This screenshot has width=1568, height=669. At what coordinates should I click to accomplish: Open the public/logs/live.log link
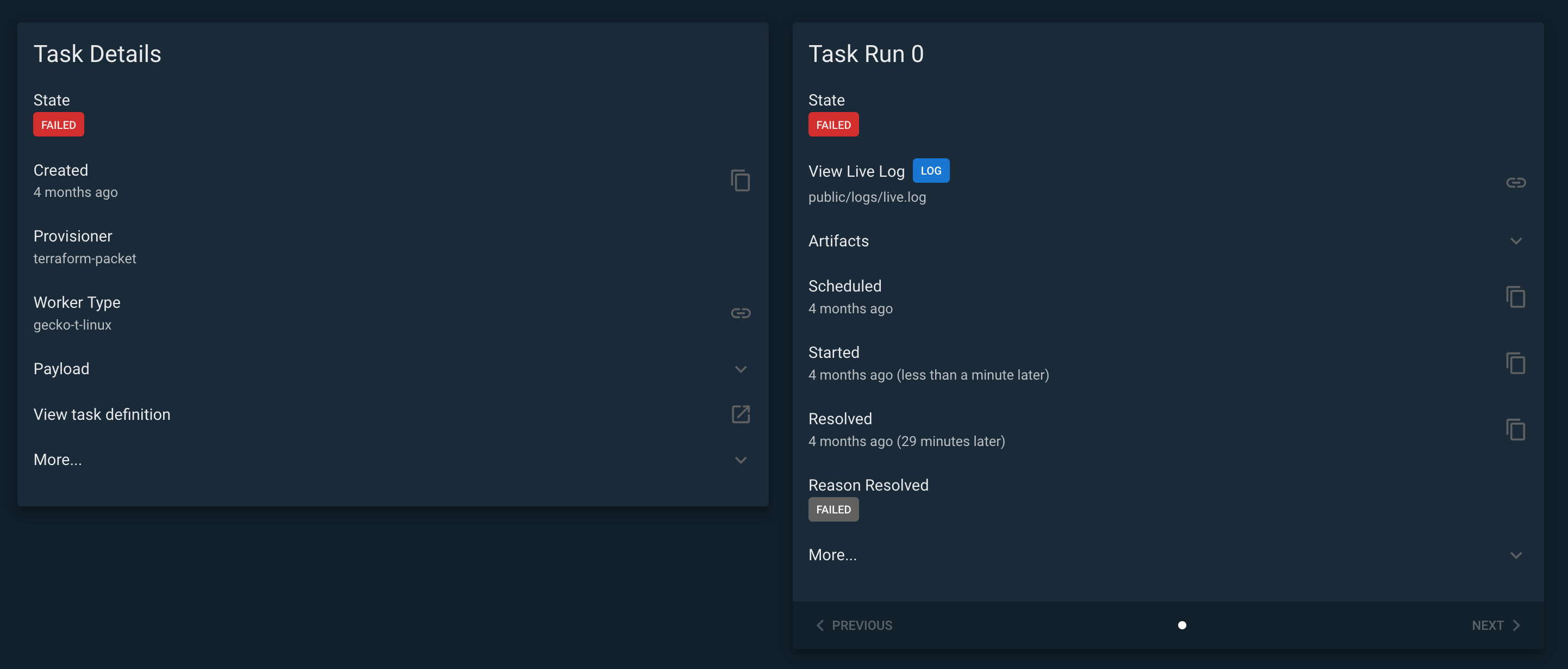[x=867, y=197]
